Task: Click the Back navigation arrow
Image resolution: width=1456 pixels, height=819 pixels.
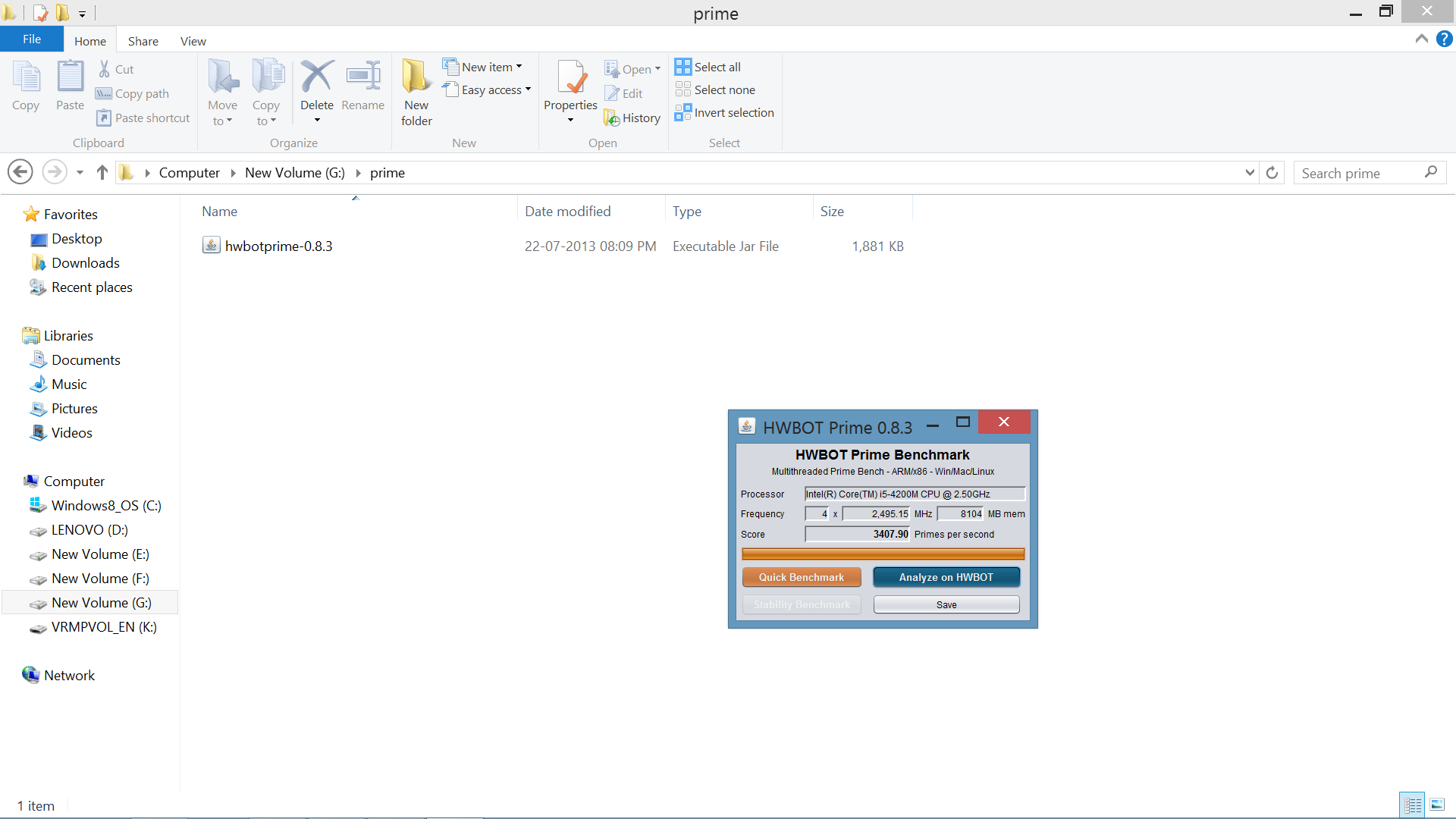Action: pos(20,172)
